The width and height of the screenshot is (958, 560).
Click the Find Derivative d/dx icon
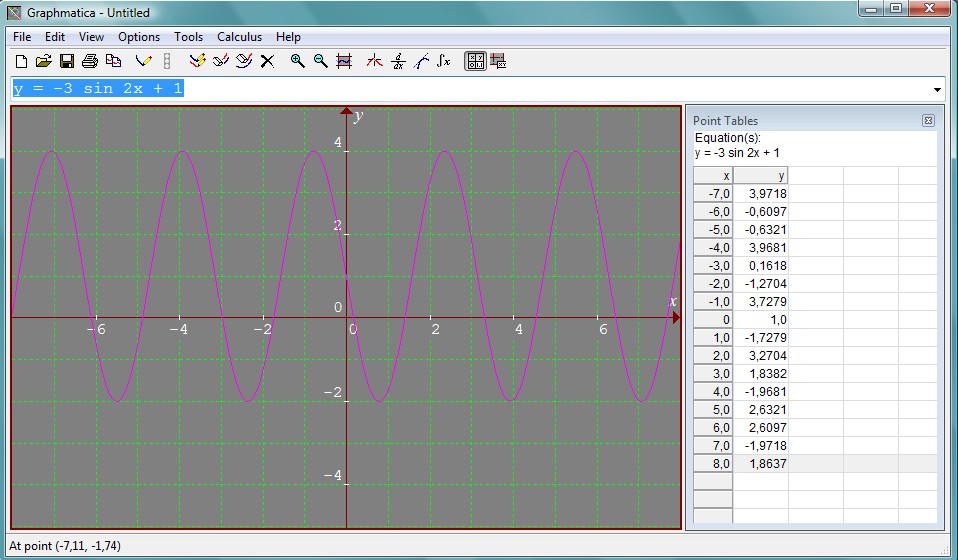(x=398, y=61)
